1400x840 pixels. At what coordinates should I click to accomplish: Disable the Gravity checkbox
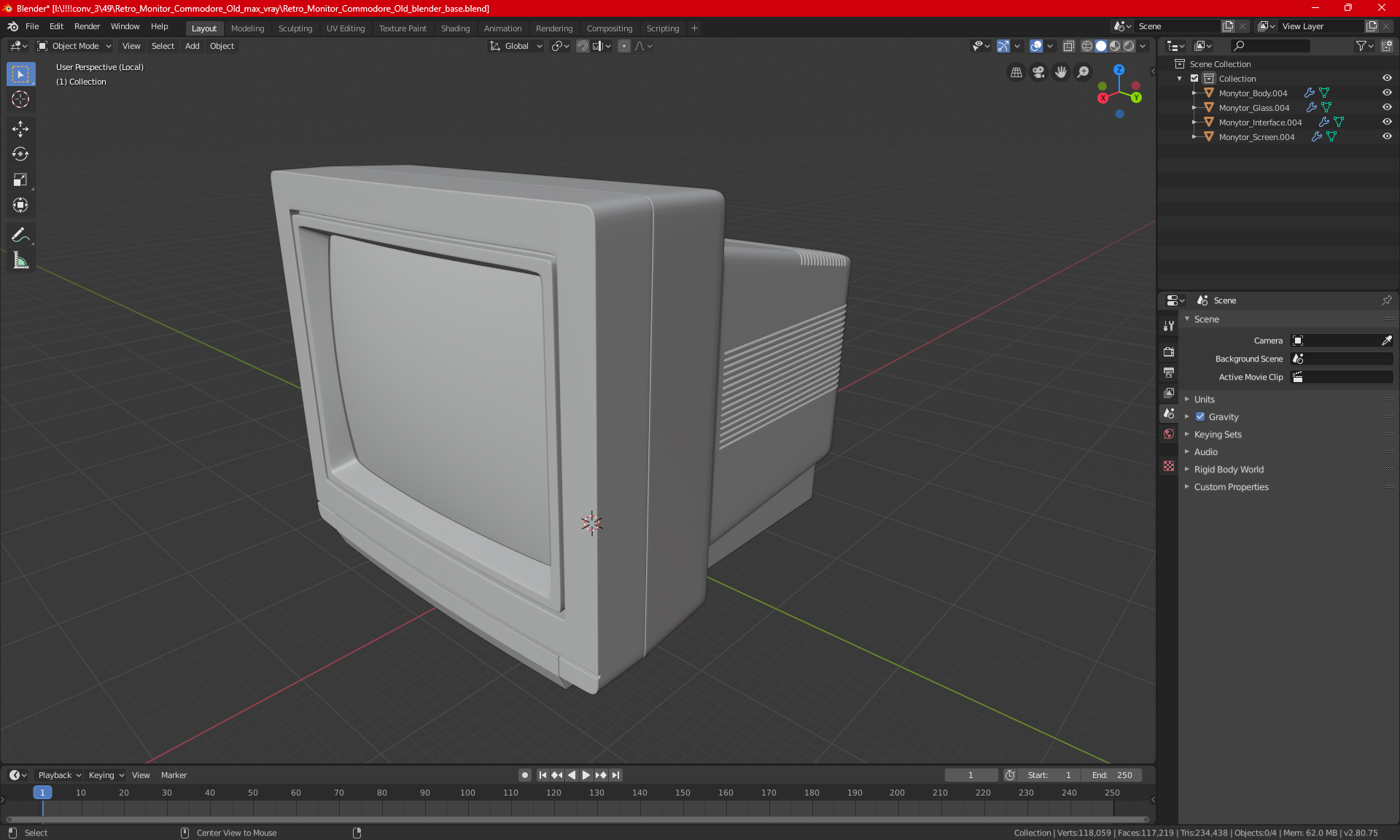point(1200,417)
